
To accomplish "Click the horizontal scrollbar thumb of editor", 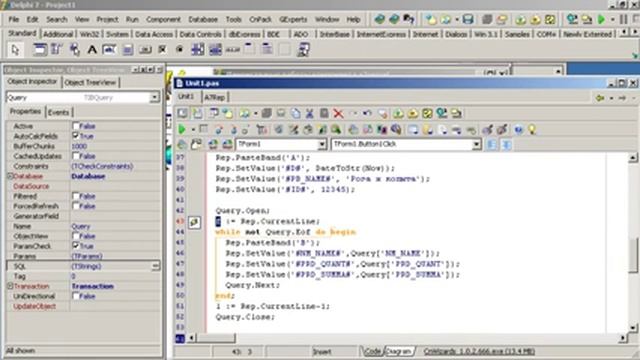I will click(217, 338).
